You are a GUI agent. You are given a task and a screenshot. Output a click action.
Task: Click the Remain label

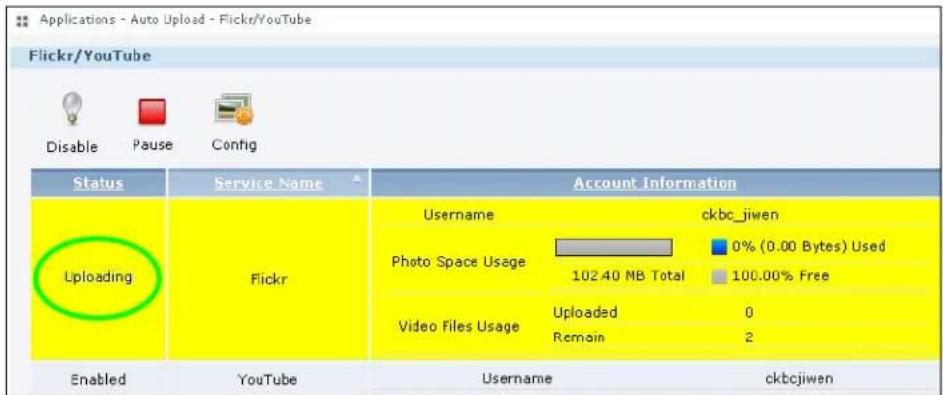click(579, 338)
